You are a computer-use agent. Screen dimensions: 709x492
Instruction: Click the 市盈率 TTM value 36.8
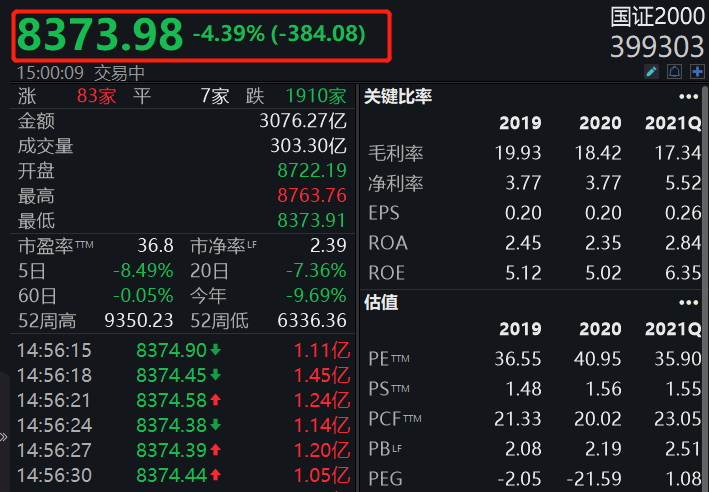tap(156, 246)
